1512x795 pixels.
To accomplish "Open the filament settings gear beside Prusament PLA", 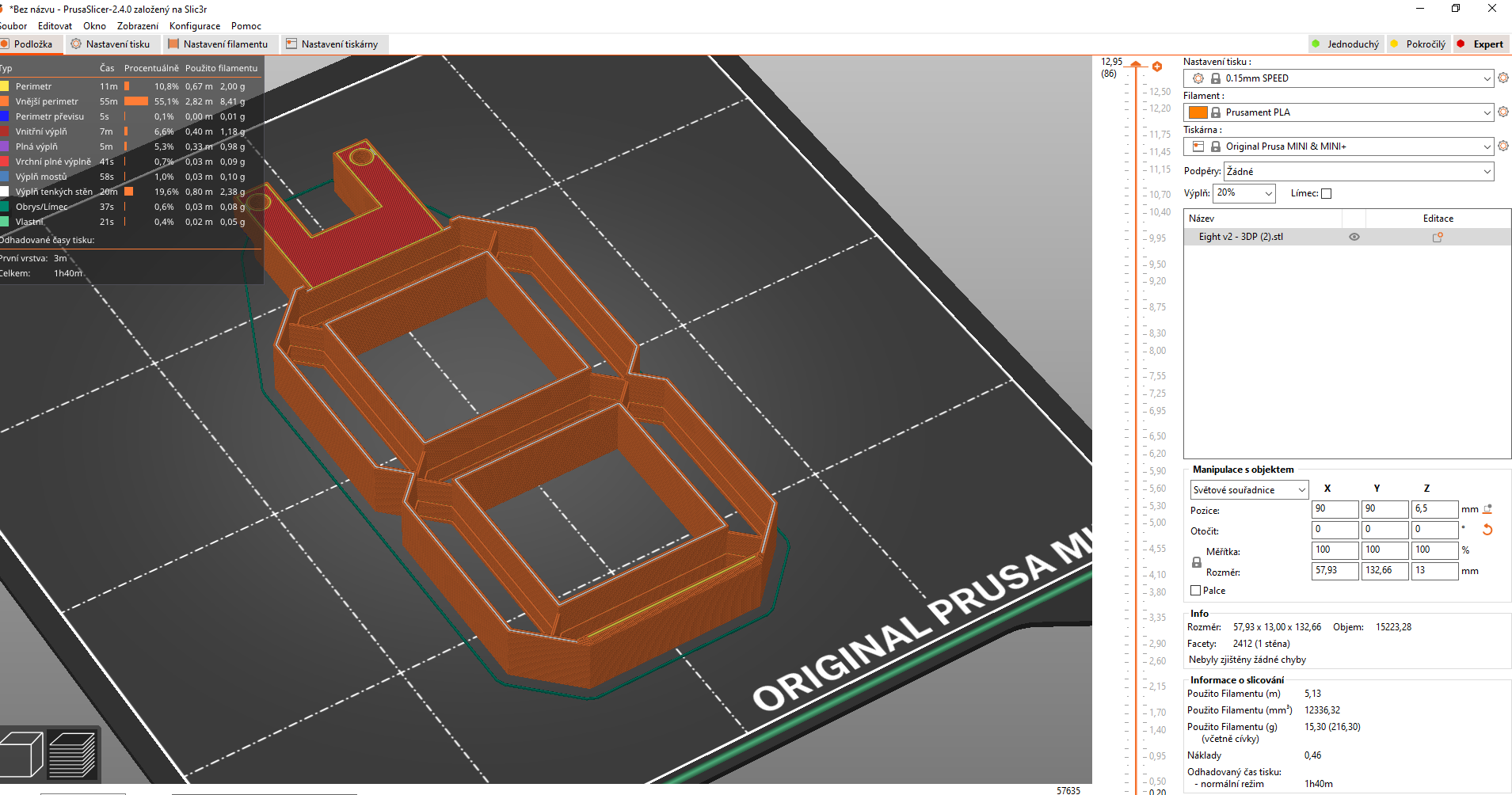I will (x=1502, y=112).
